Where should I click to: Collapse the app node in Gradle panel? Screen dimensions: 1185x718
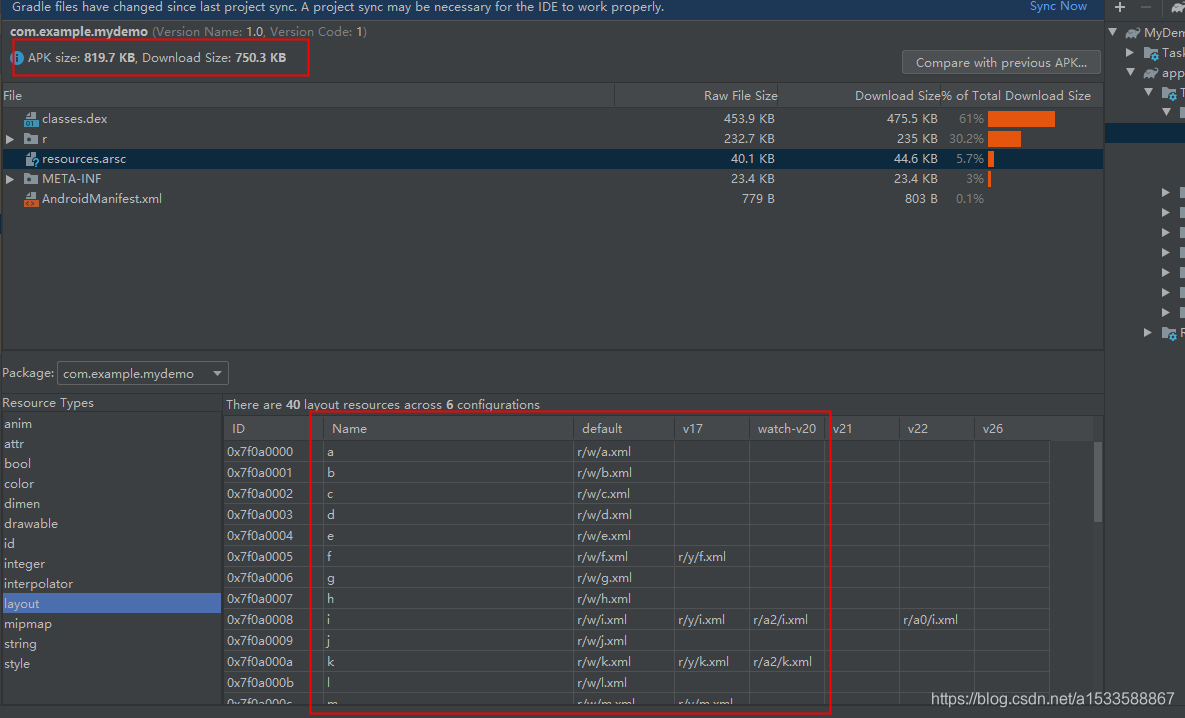(x=1131, y=73)
